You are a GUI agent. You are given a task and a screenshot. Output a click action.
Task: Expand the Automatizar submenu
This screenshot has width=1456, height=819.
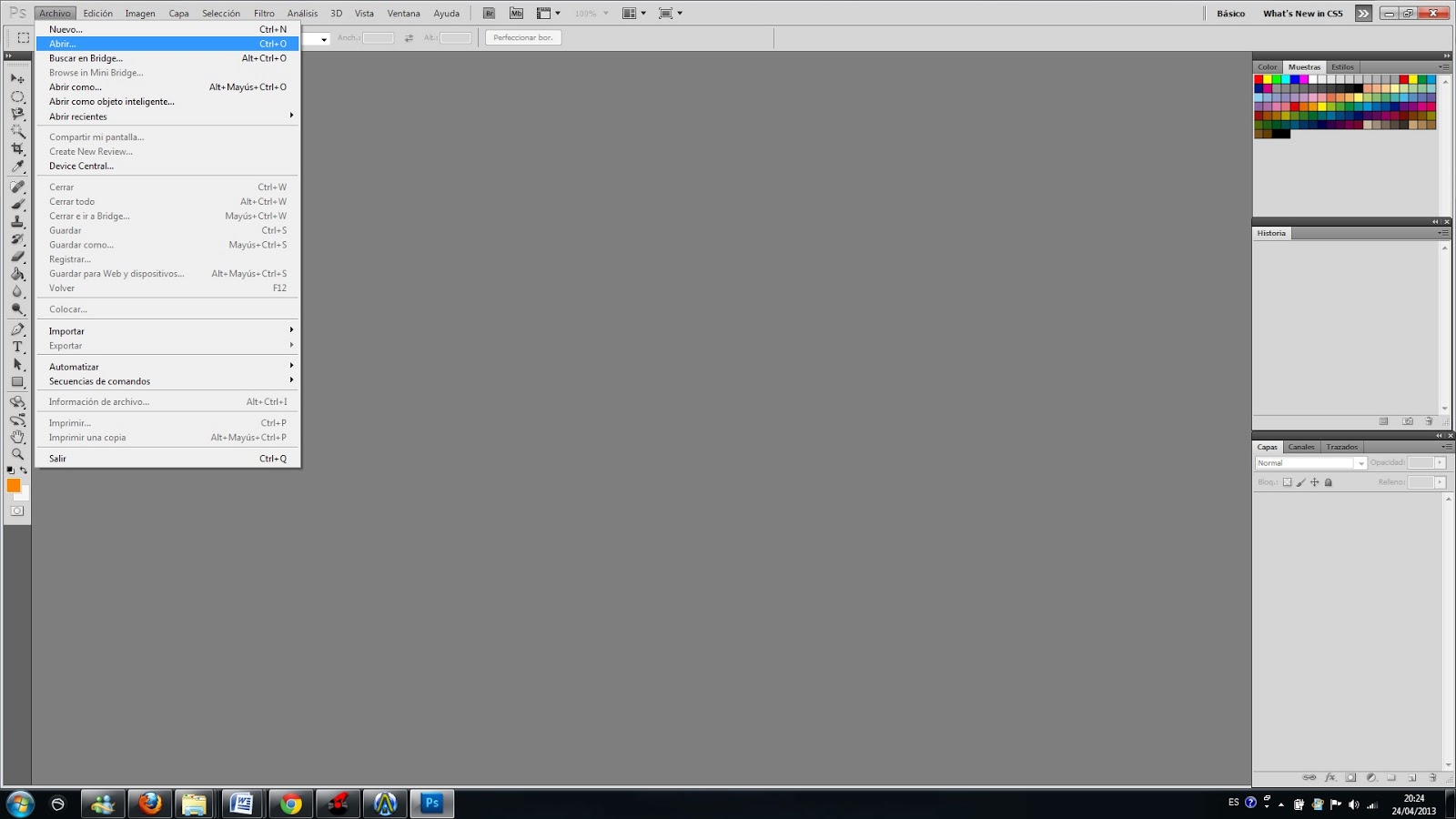tap(168, 367)
